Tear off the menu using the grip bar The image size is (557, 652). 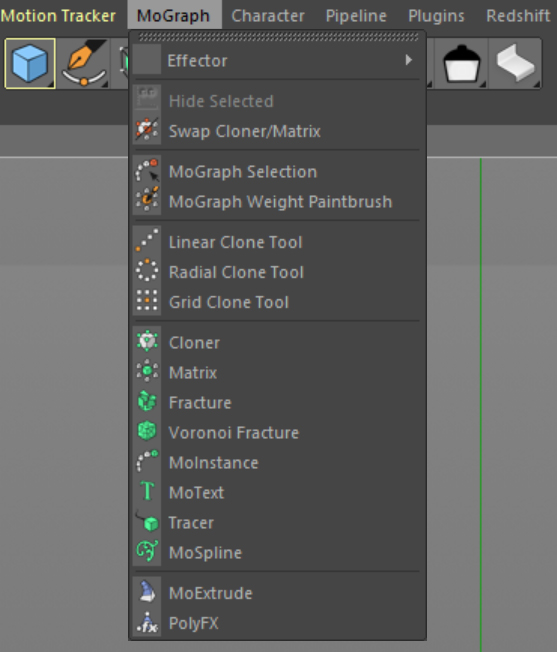(x=278, y=37)
